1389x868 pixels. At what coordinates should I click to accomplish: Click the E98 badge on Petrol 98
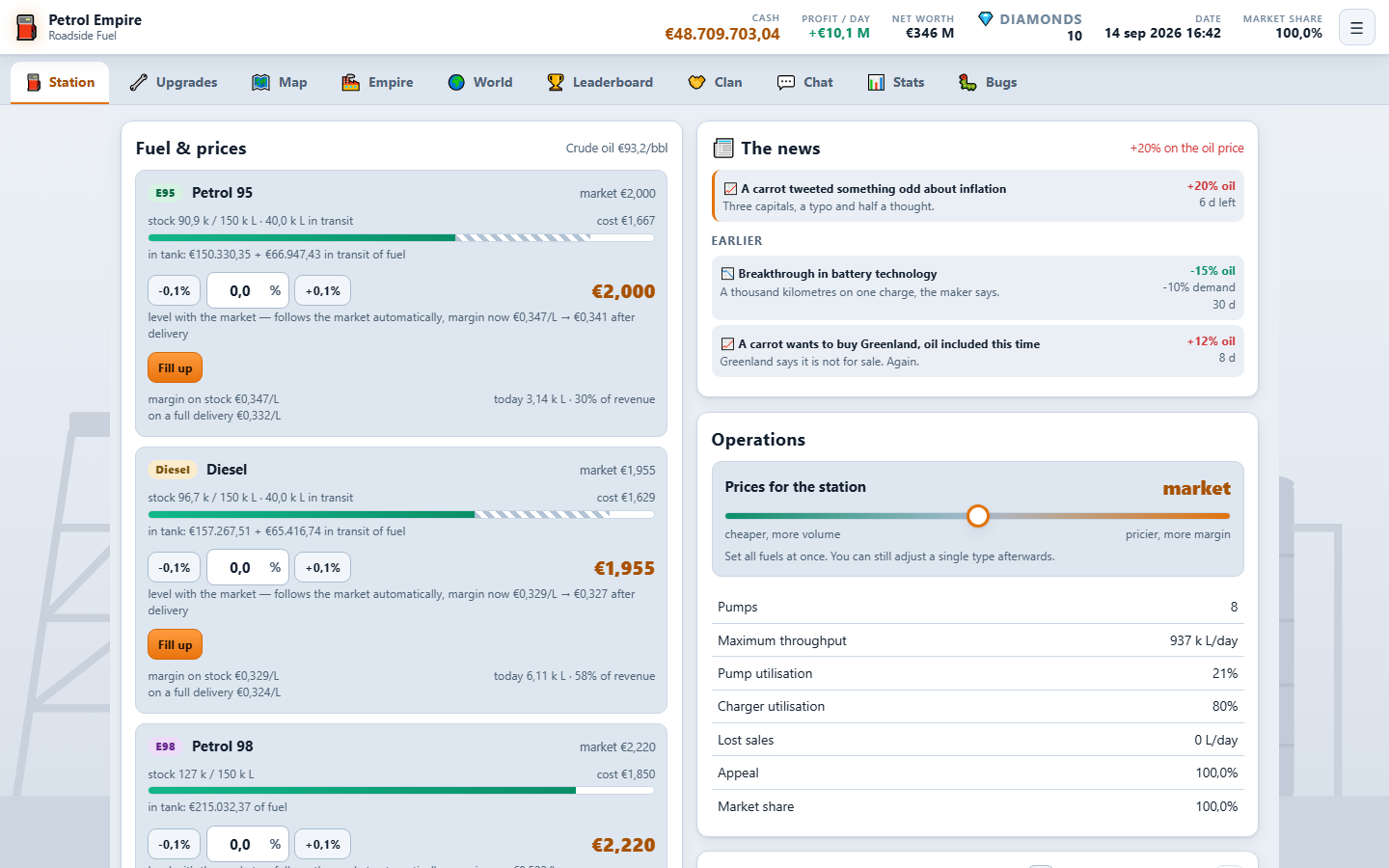click(x=165, y=746)
